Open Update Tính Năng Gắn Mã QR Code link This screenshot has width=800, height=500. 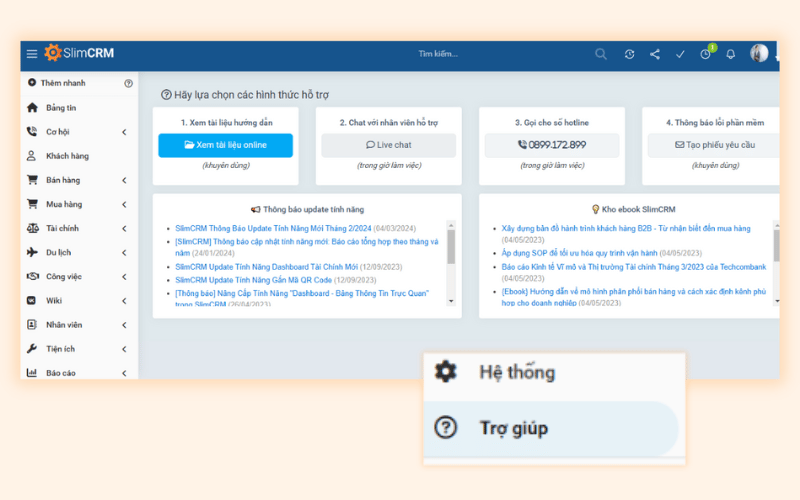pos(254,280)
